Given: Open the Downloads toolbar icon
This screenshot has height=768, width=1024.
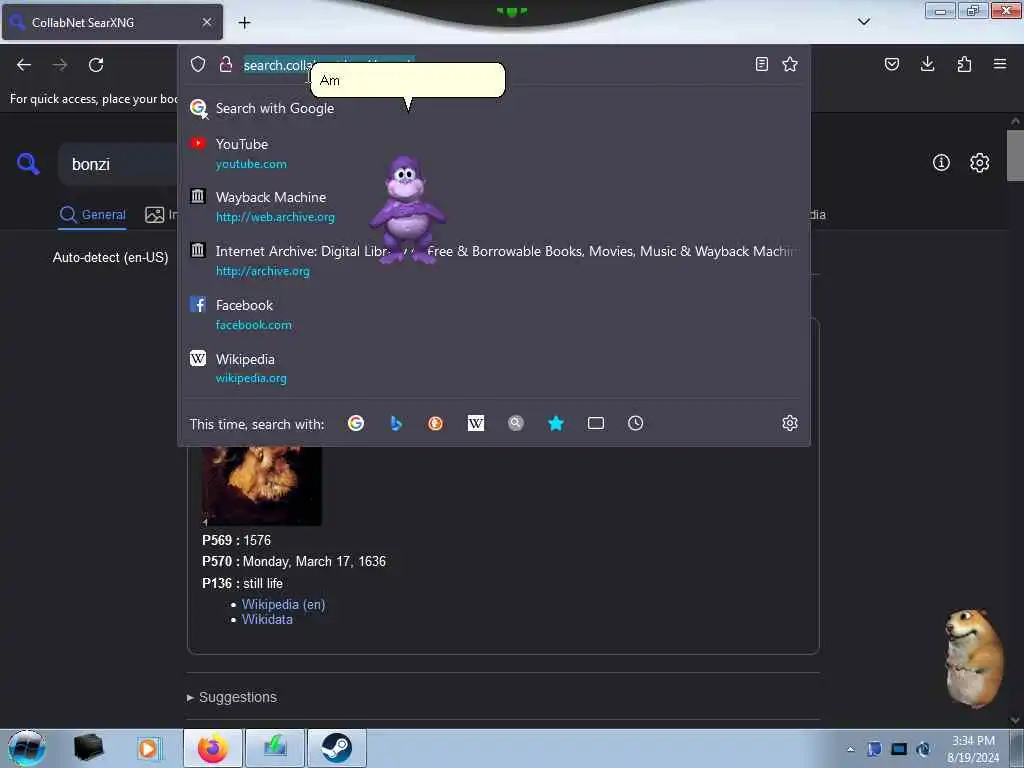Looking at the screenshot, I should click(x=927, y=64).
